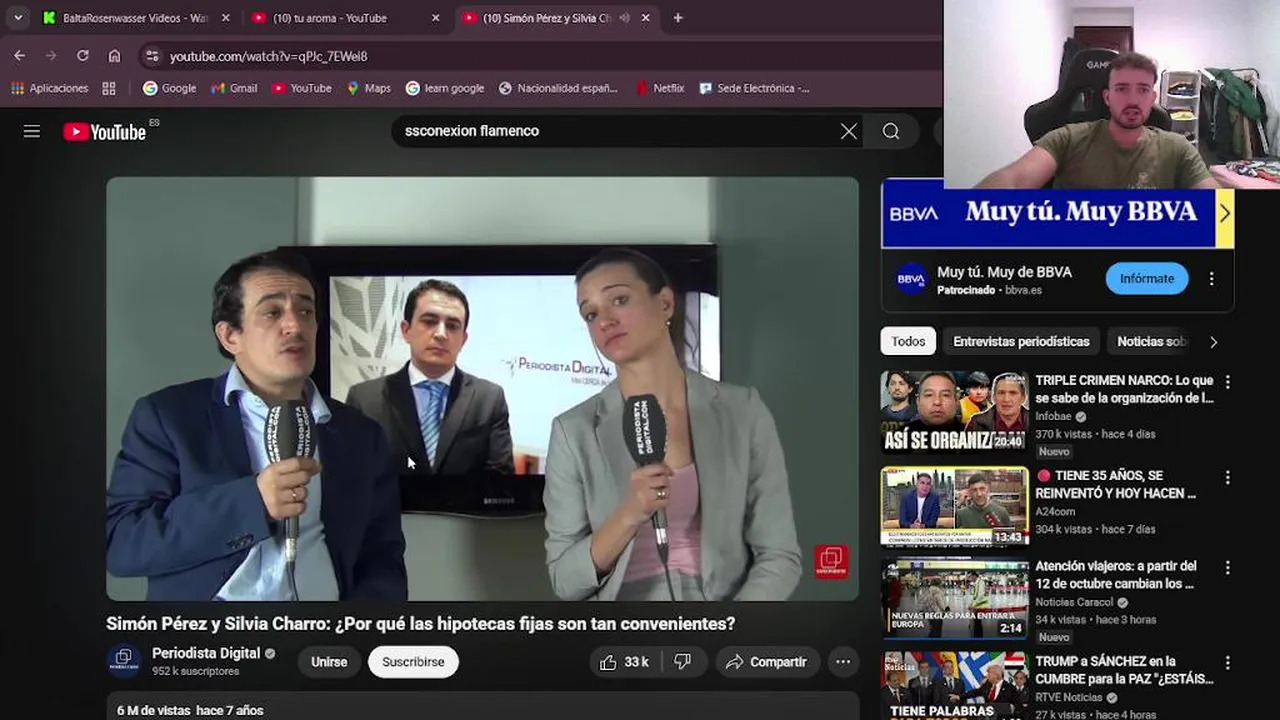The height and width of the screenshot is (720, 1280).
Task: Go back in browser history
Action: 19,56
